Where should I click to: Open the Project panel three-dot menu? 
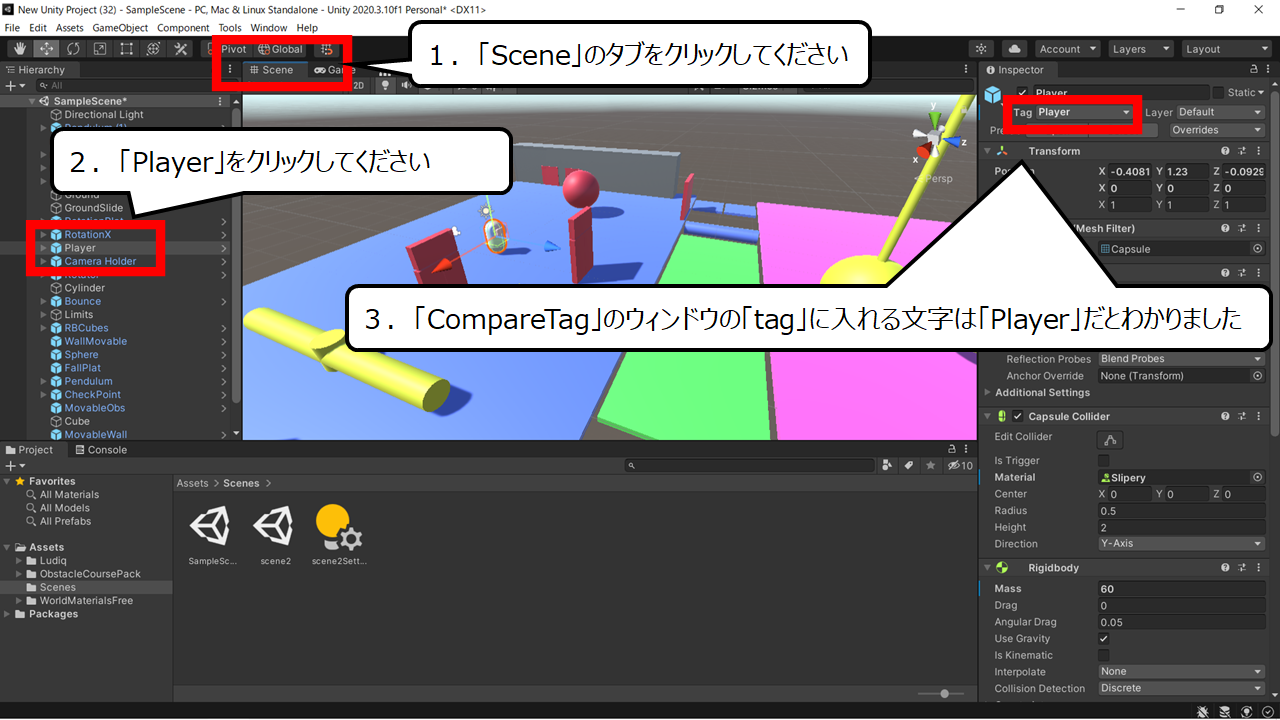pyautogui.click(x=968, y=450)
